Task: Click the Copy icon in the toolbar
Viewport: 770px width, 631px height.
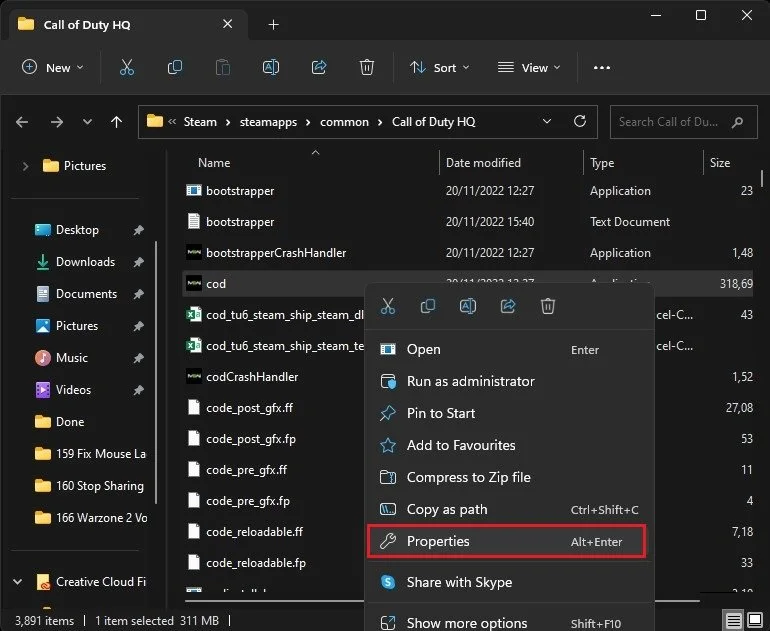Action: [x=175, y=67]
